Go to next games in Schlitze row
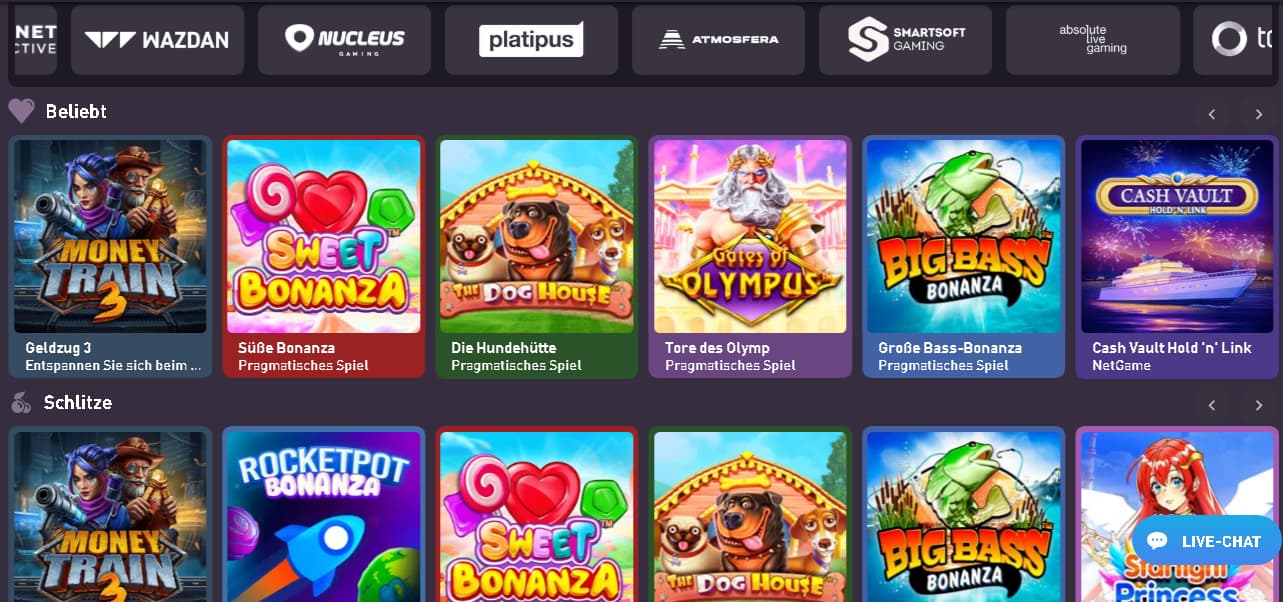Image resolution: width=1283 pixels, height=602 pixels. click(1258, 405)
